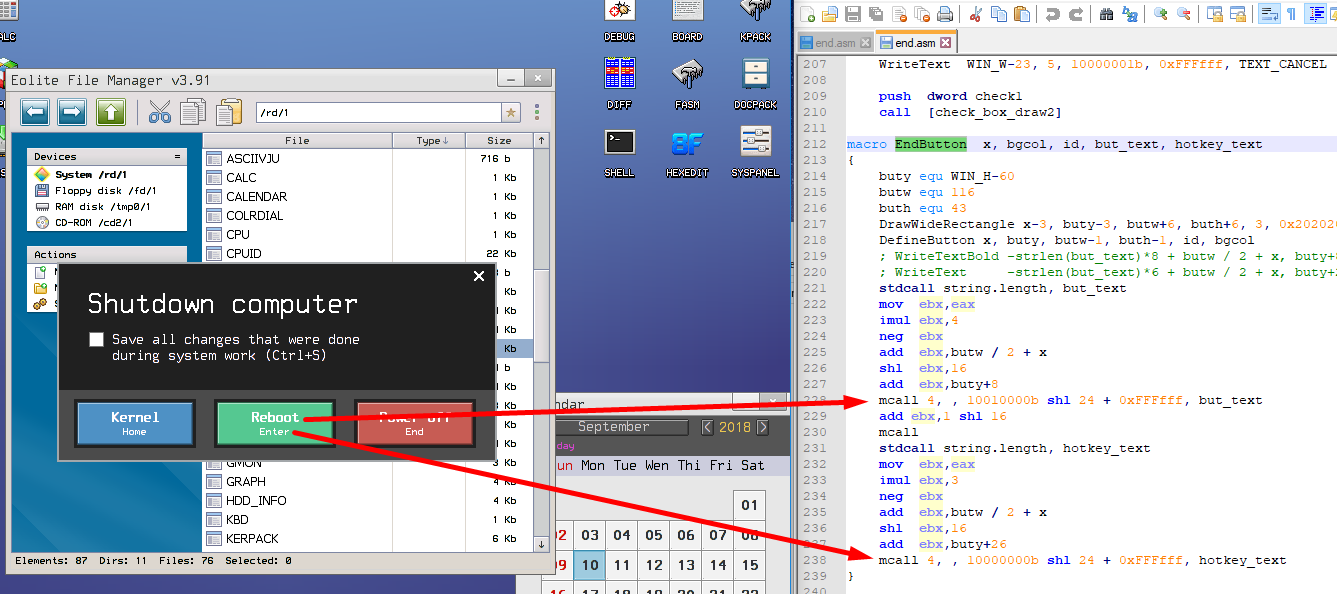This screenshot has width=1337, height=594.
Task: Toggle word wrap in editor toolbar
Action: coord(1268,14)
